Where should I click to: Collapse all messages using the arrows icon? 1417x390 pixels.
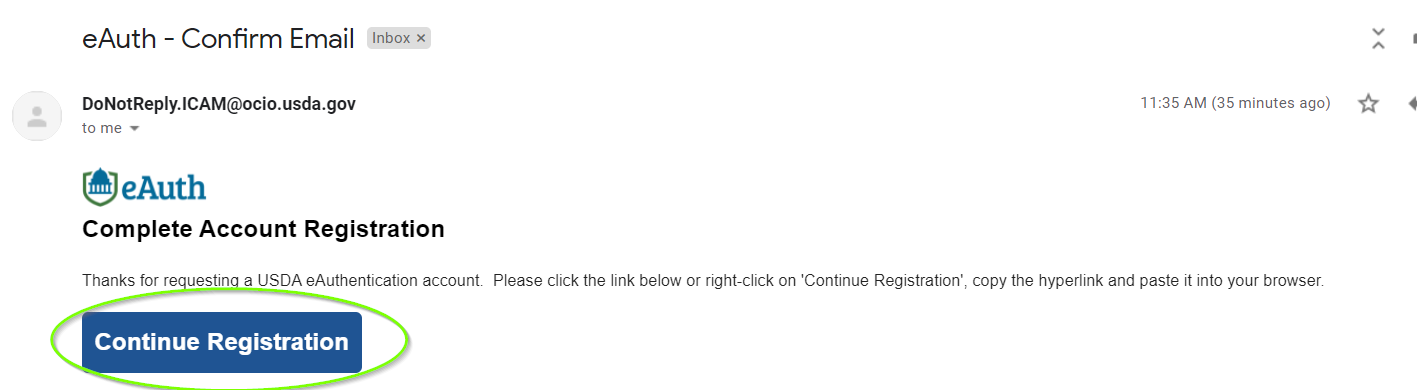coord(1378,39)
